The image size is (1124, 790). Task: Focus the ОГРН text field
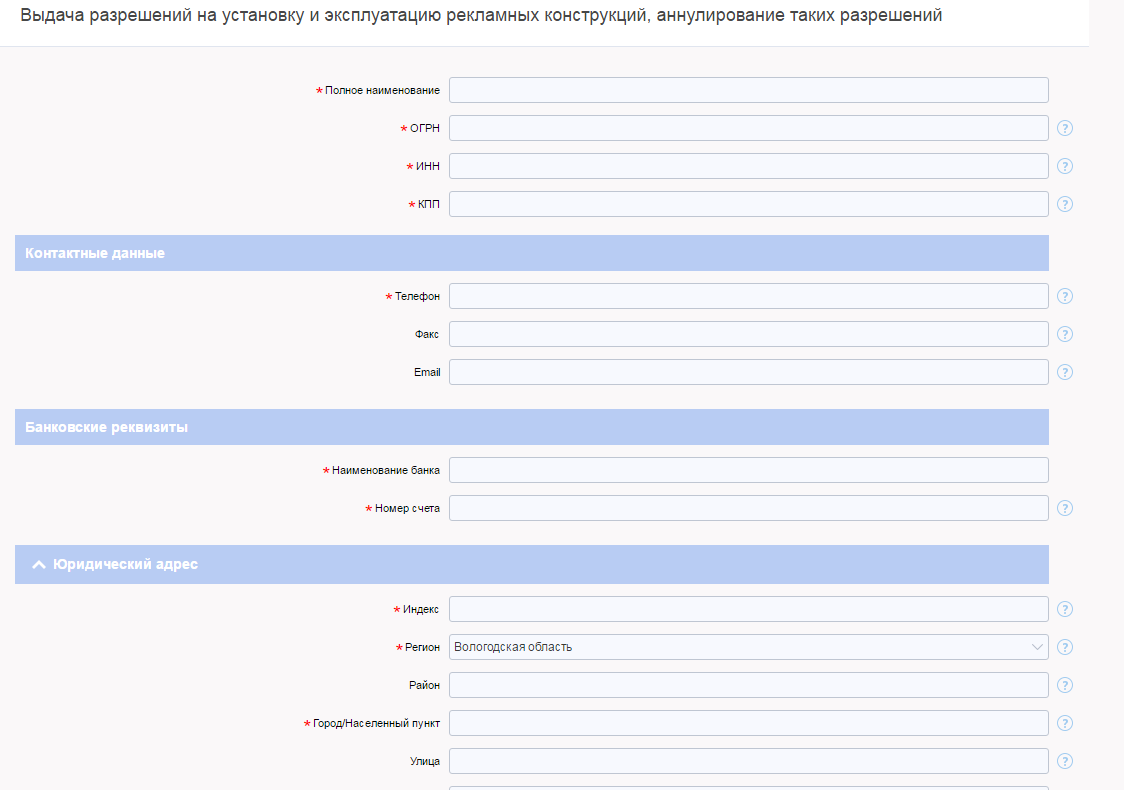tap(748, 128)
